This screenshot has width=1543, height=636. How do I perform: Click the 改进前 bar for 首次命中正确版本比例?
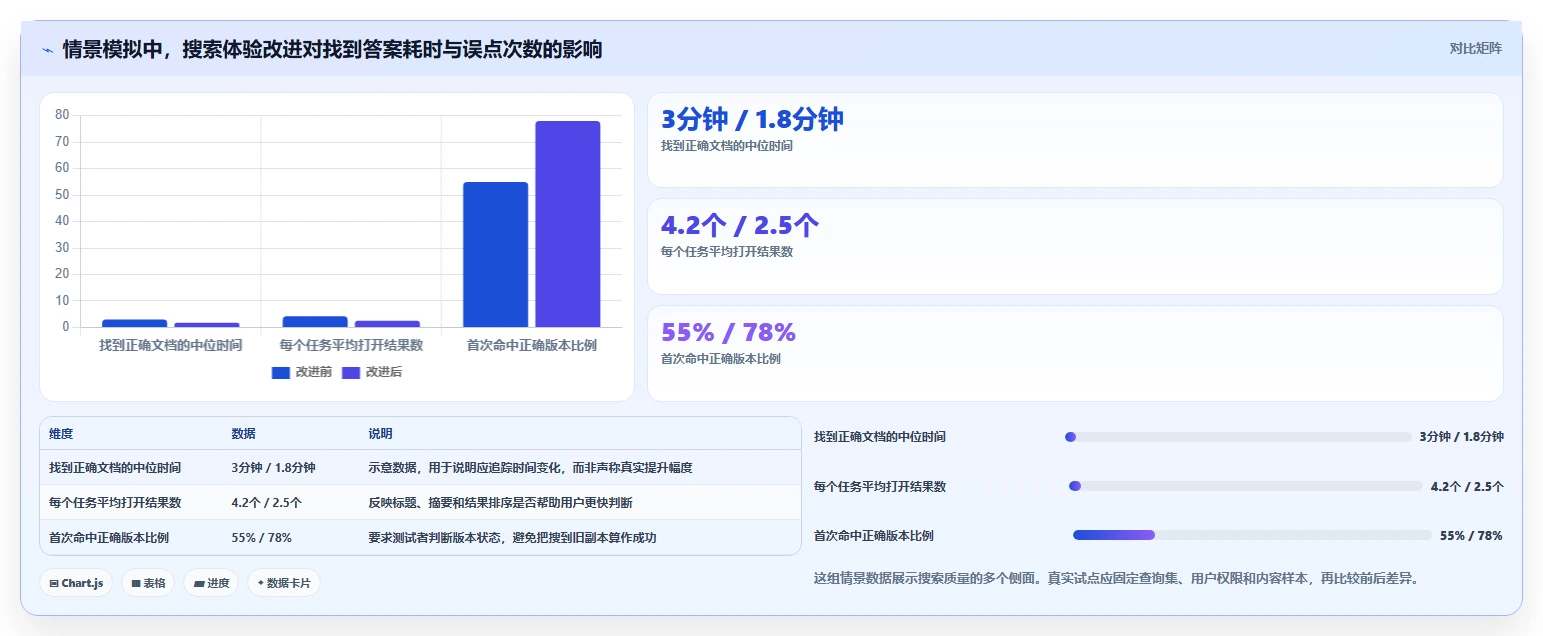click(x=495, y=254)
